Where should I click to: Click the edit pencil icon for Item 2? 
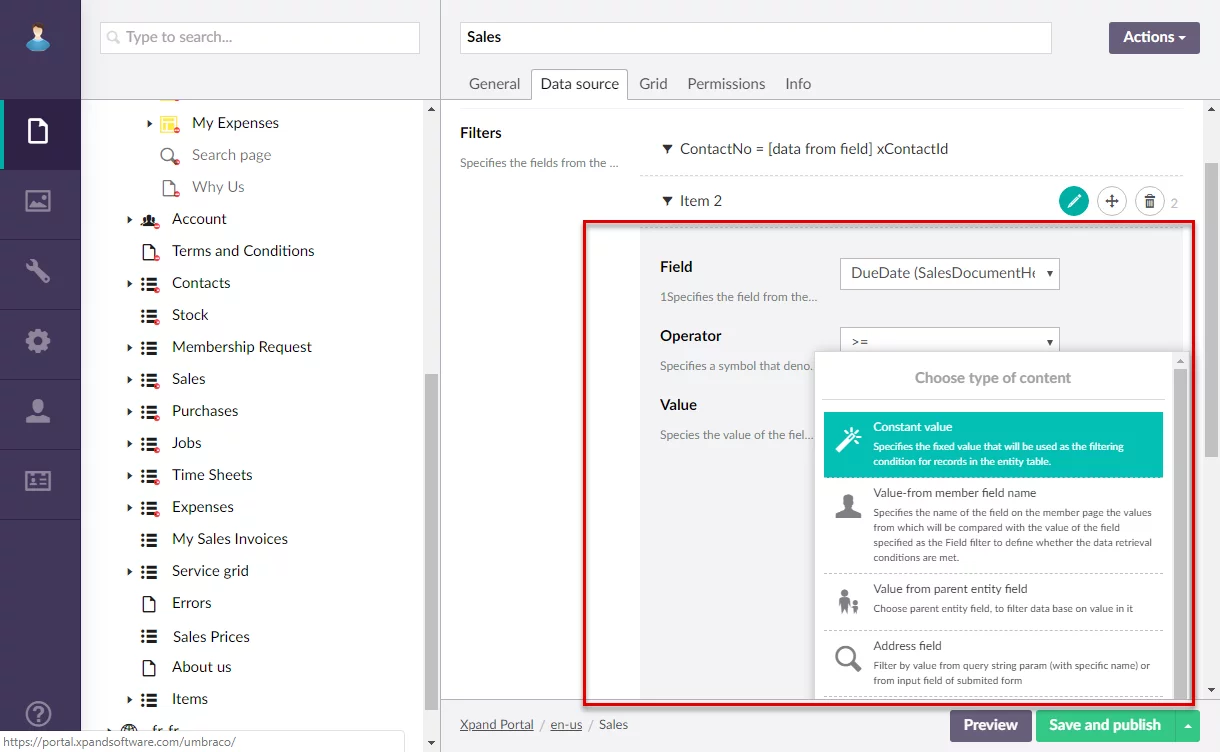pos(1074,201)
